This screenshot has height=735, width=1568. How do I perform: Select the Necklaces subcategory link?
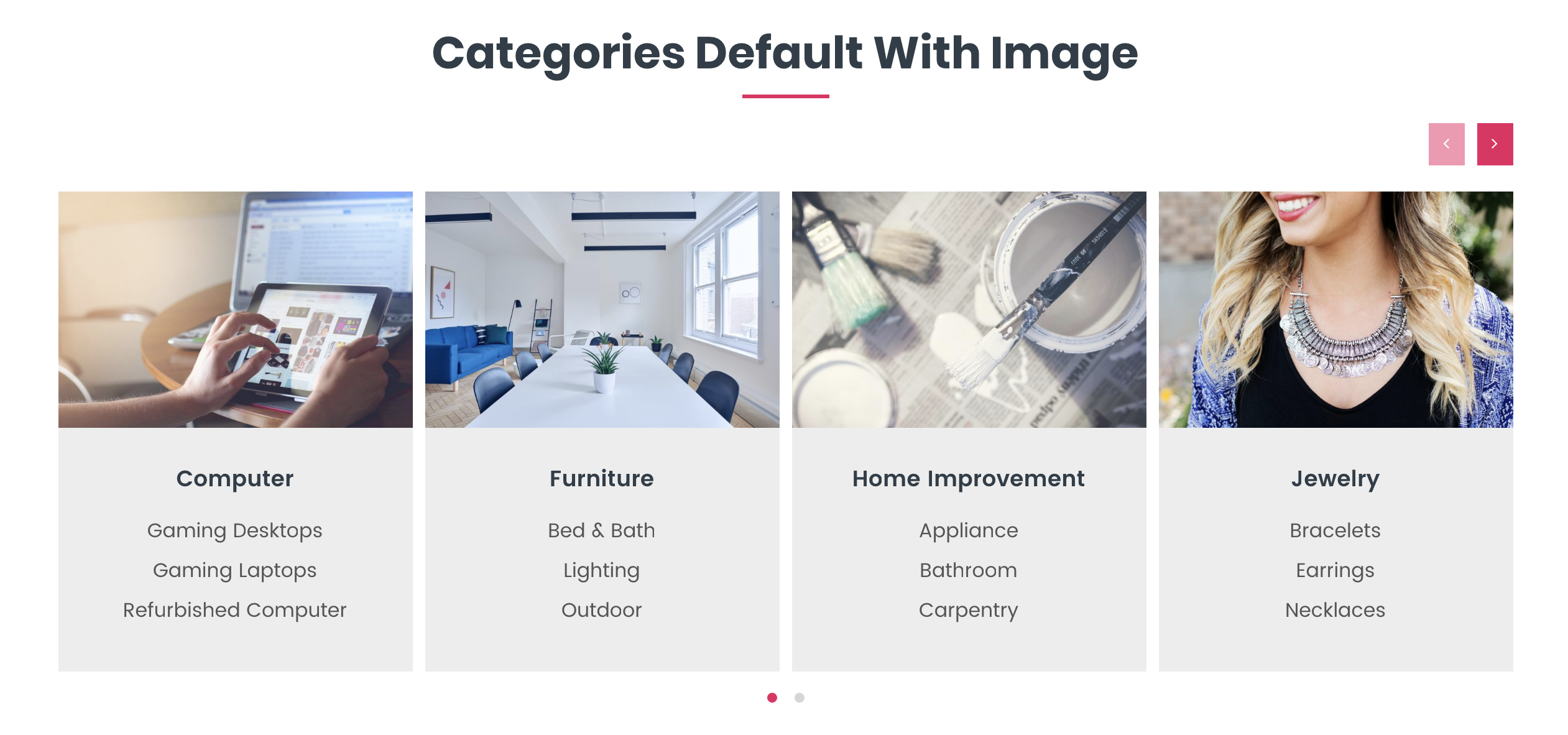[1335, 610]
